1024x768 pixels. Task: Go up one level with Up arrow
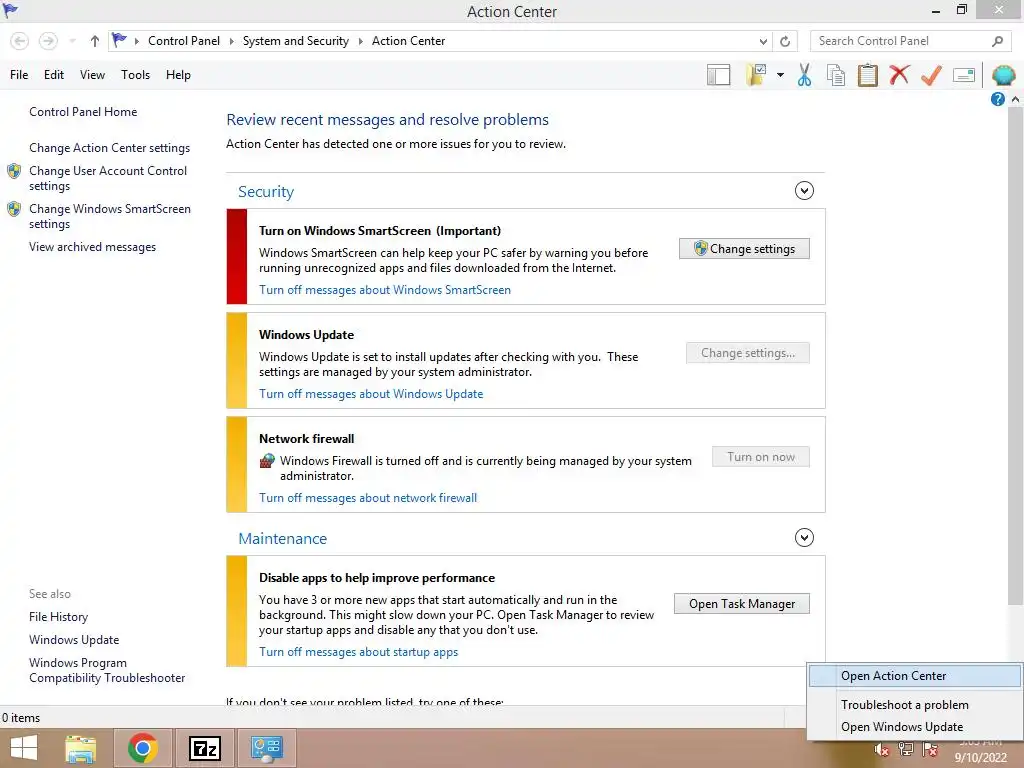tap(95, 41)
